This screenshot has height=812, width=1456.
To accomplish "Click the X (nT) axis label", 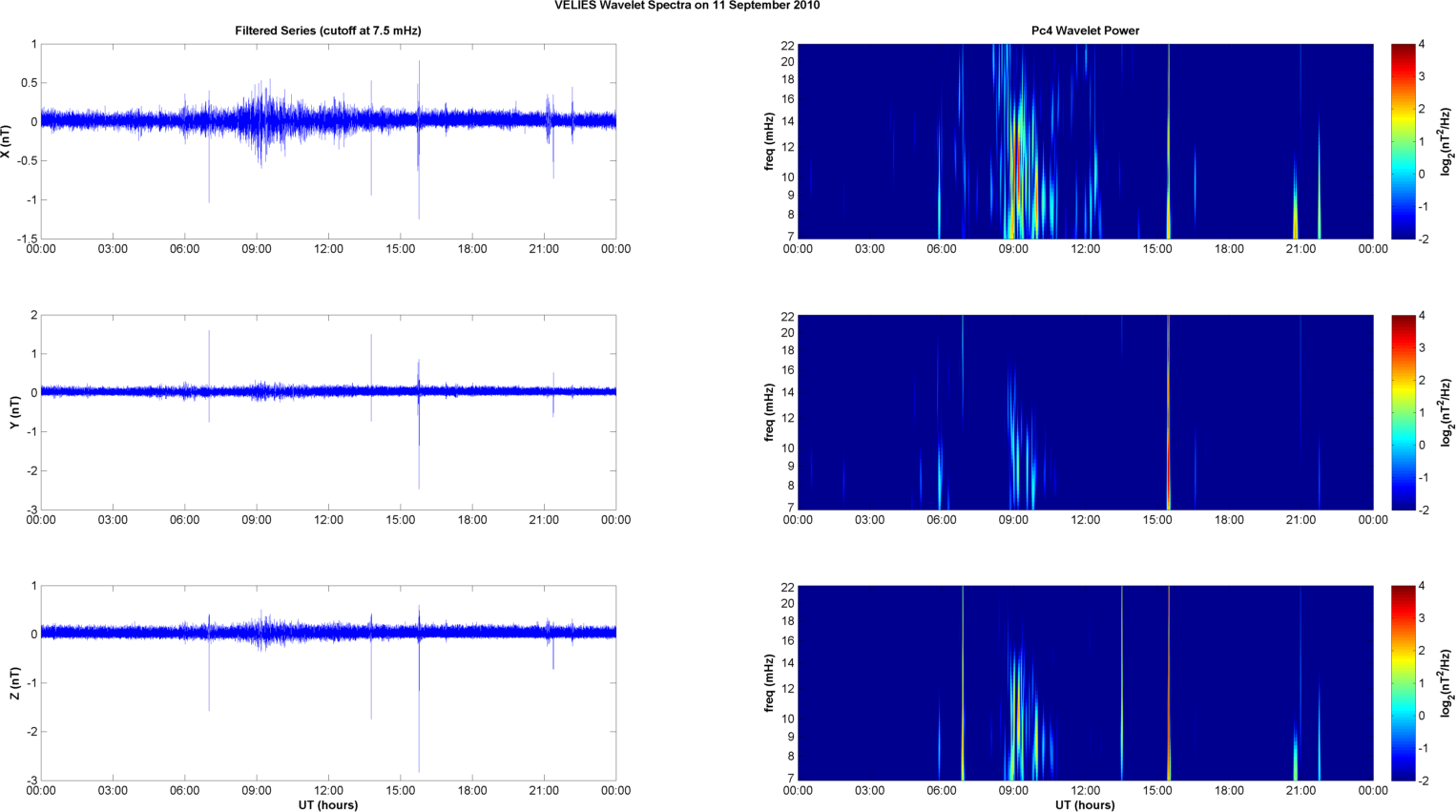I will (6, 141).
